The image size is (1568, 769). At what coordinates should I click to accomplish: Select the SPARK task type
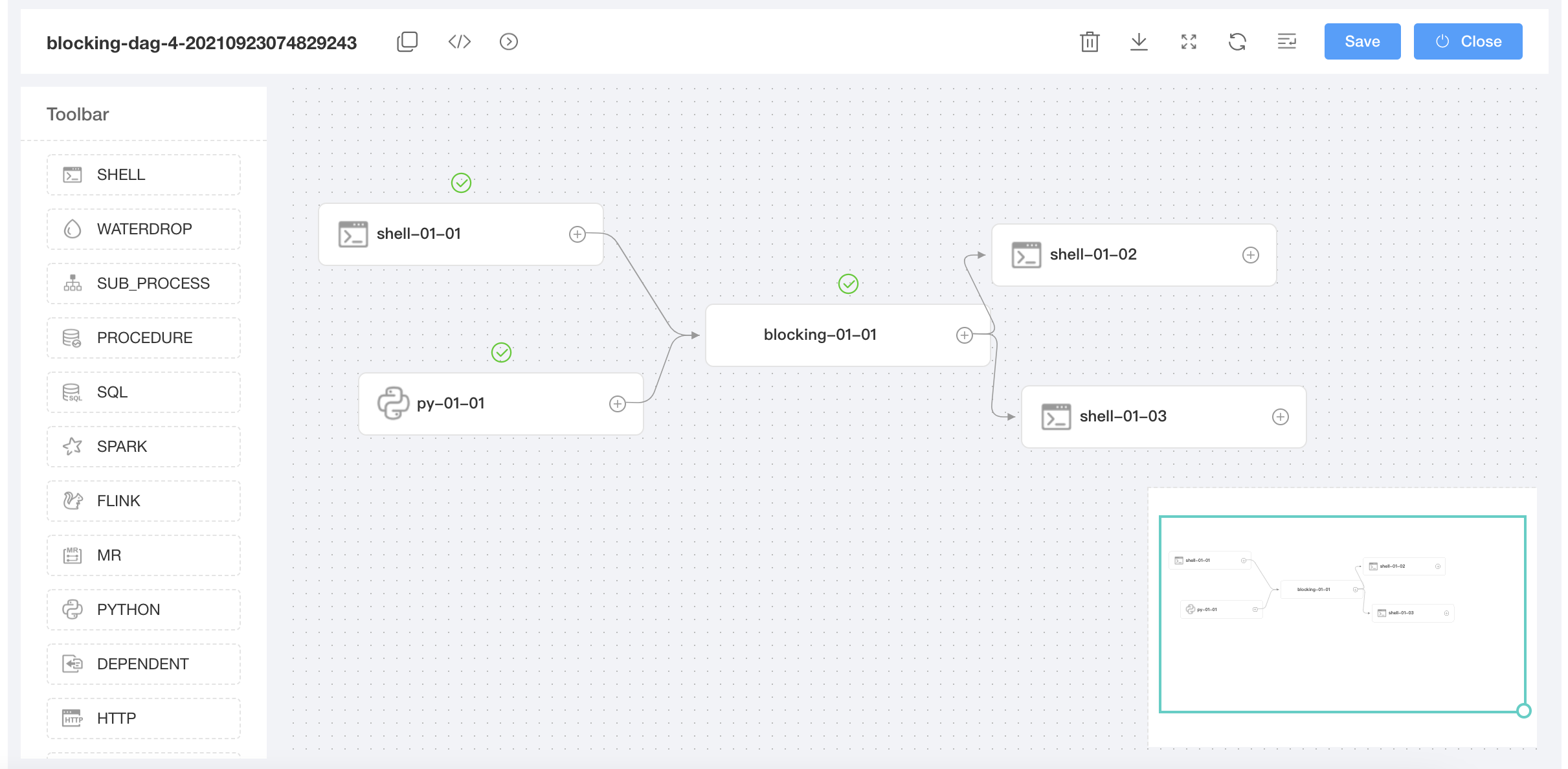(x=144, y=447)
